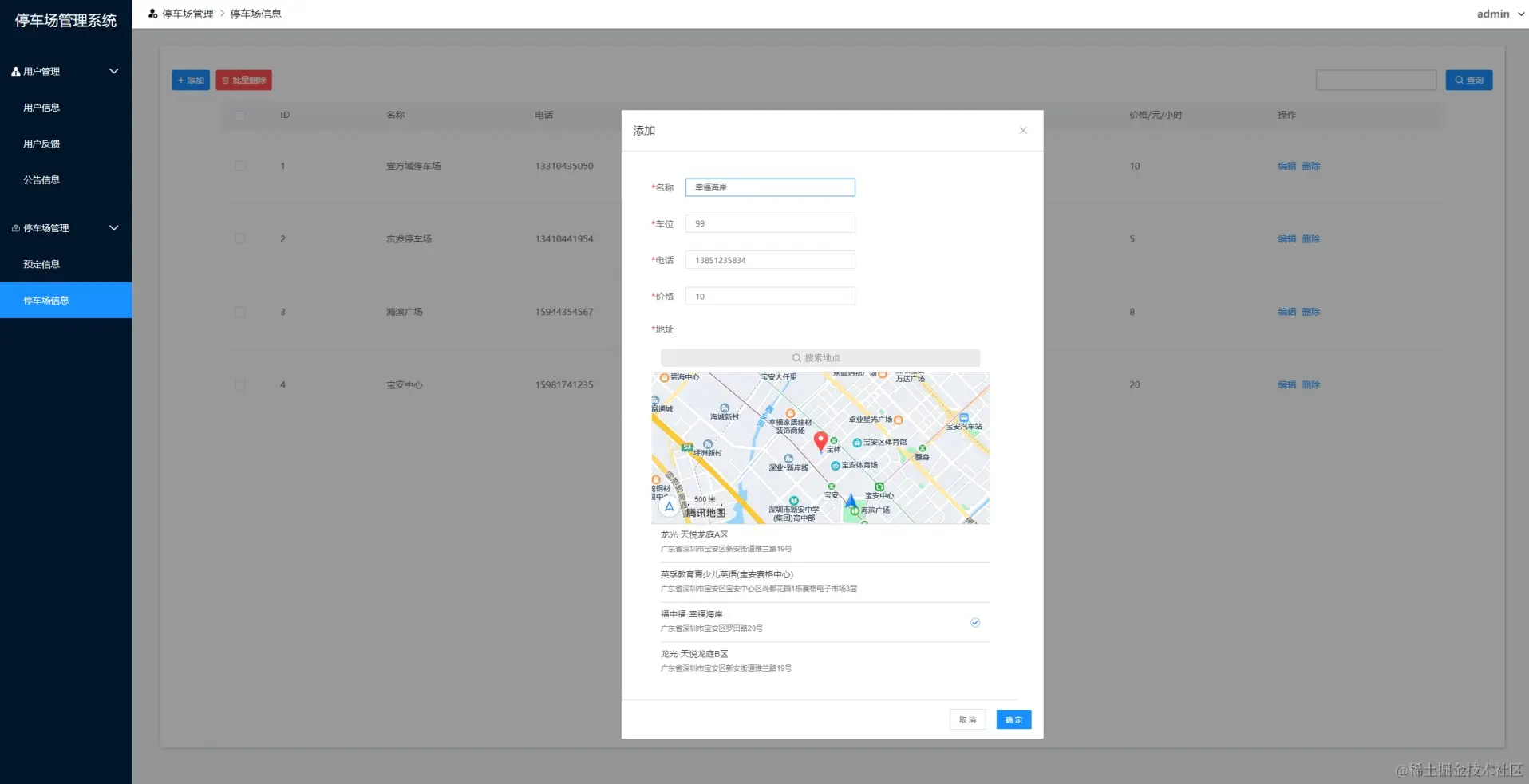Click the user icon beside 用户管理

tap(15, 72)
